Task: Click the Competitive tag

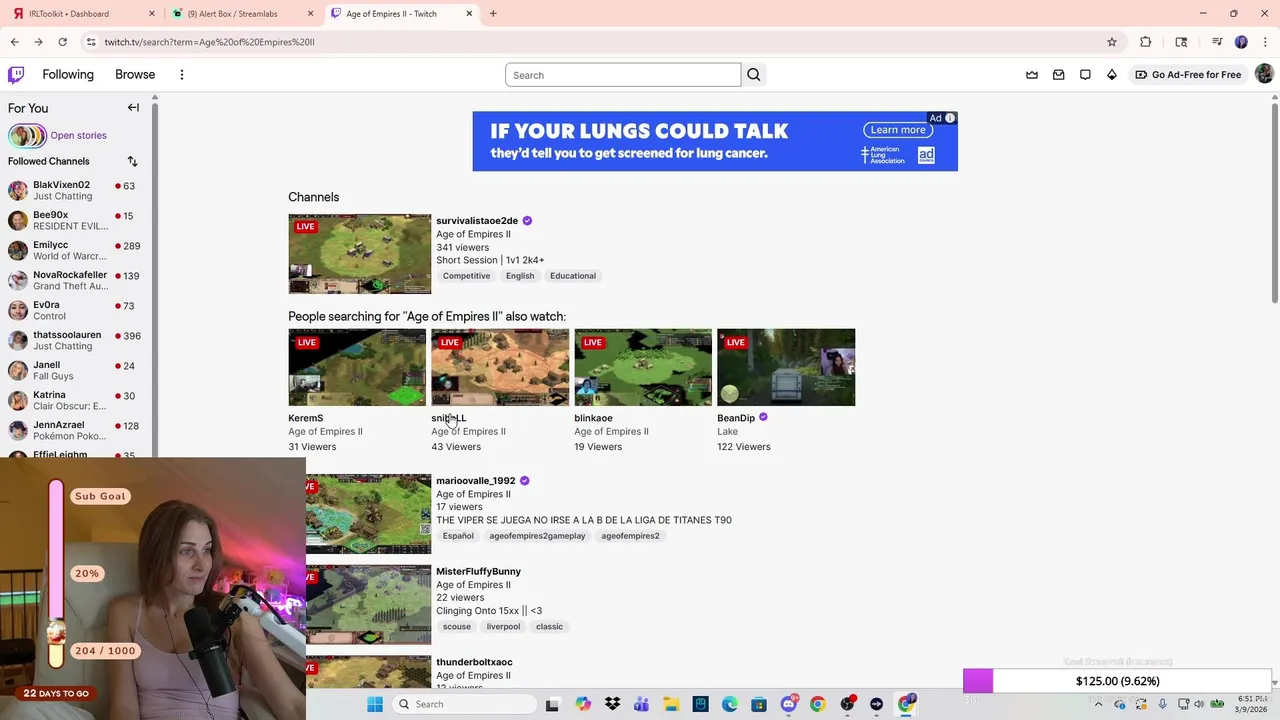Action: [466, 276]
